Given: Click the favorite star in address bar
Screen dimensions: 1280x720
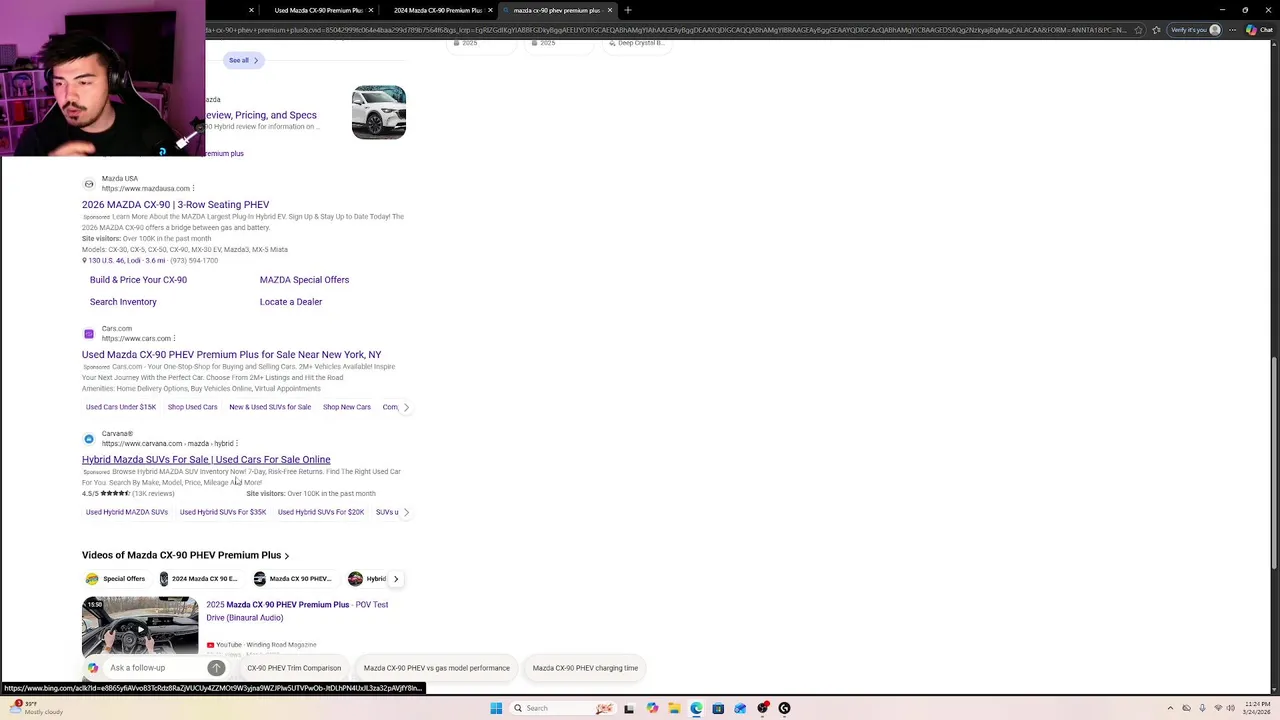Looking at the screenshot, I should coord(1138,30).
